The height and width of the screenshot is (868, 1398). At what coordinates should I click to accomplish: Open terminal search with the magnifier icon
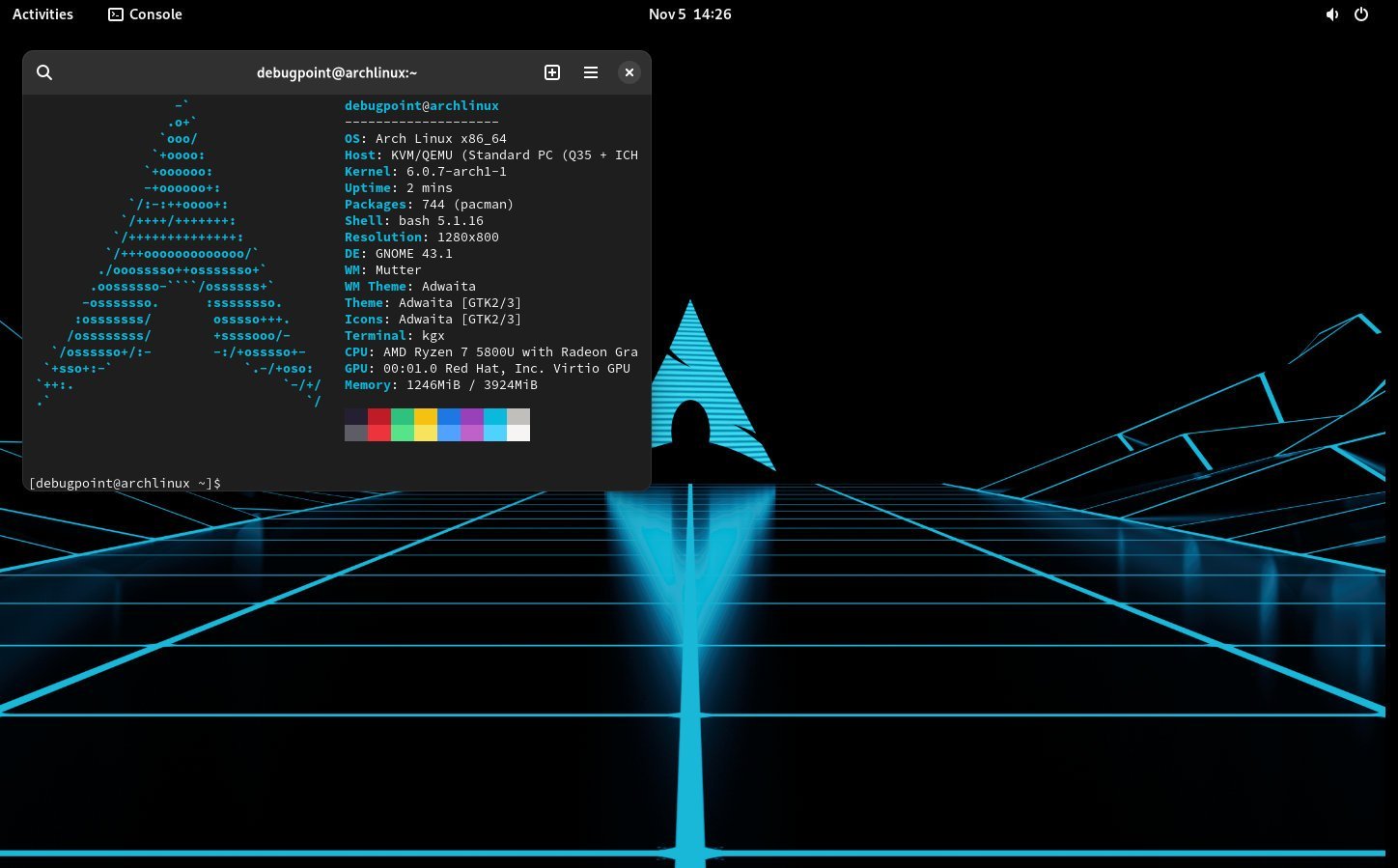pos(44,72)
